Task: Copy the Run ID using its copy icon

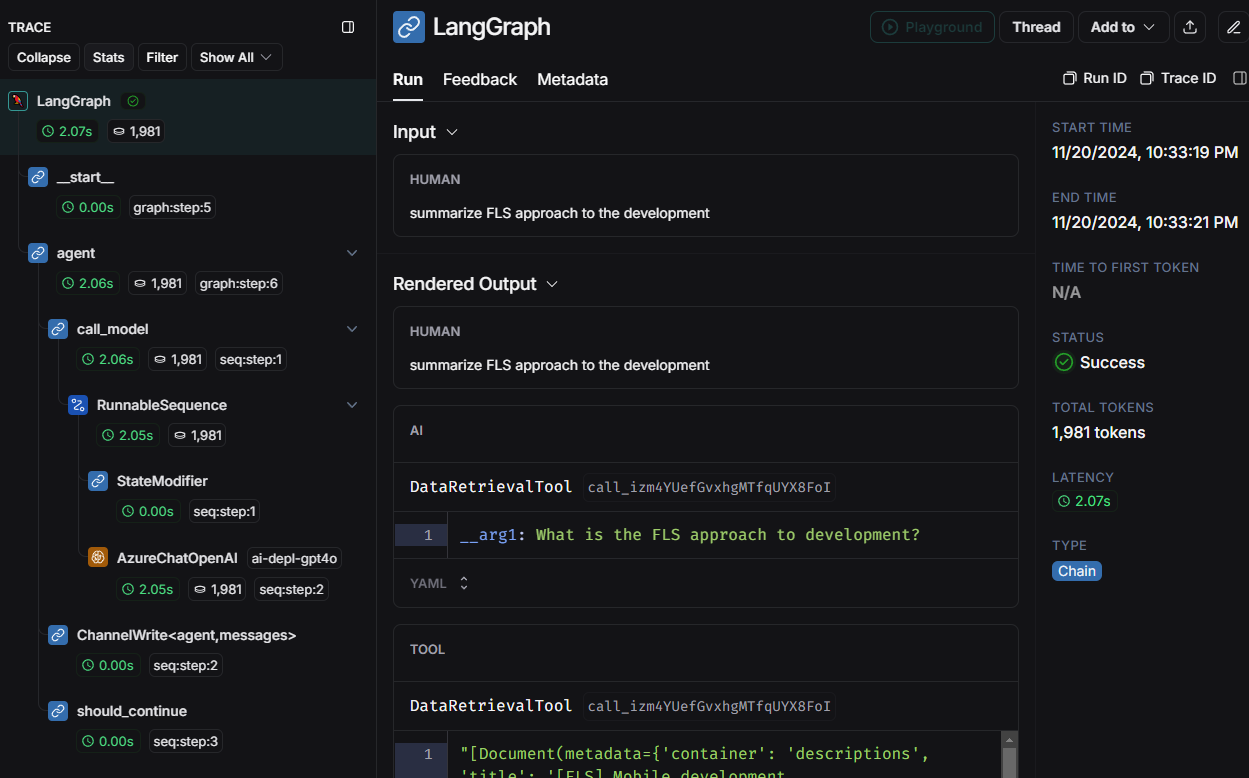Action: [1068, 76]
